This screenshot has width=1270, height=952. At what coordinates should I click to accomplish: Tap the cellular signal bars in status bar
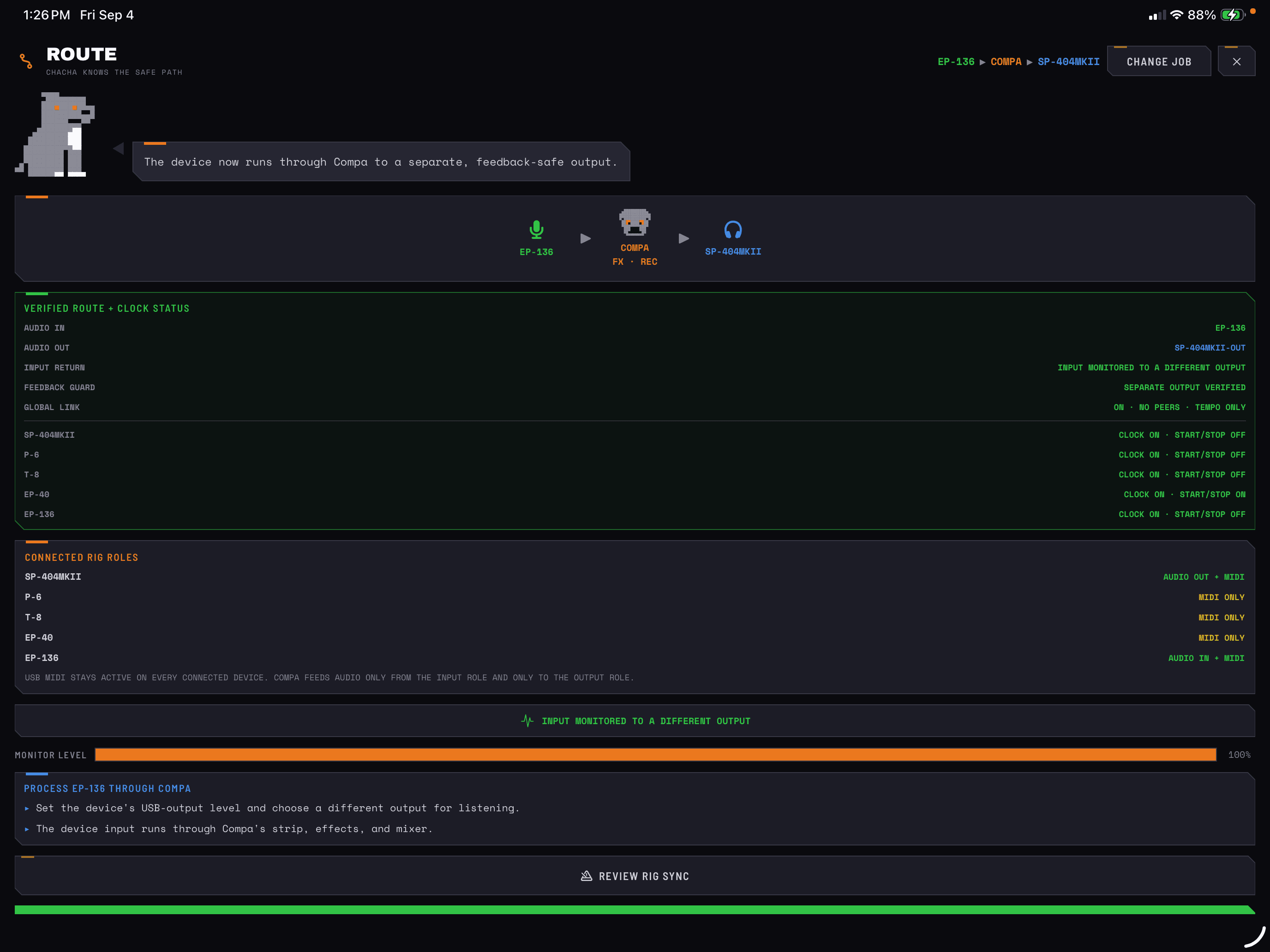coord(1157,16)
